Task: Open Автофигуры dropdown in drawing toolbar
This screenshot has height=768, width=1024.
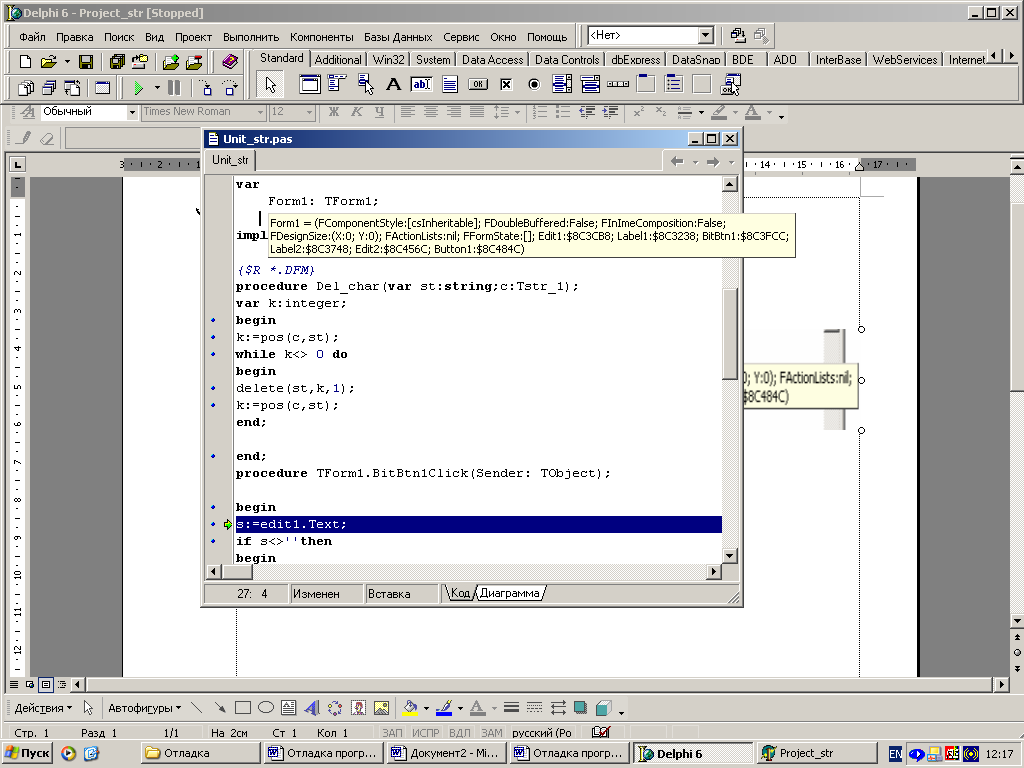Action: point(144,708)
